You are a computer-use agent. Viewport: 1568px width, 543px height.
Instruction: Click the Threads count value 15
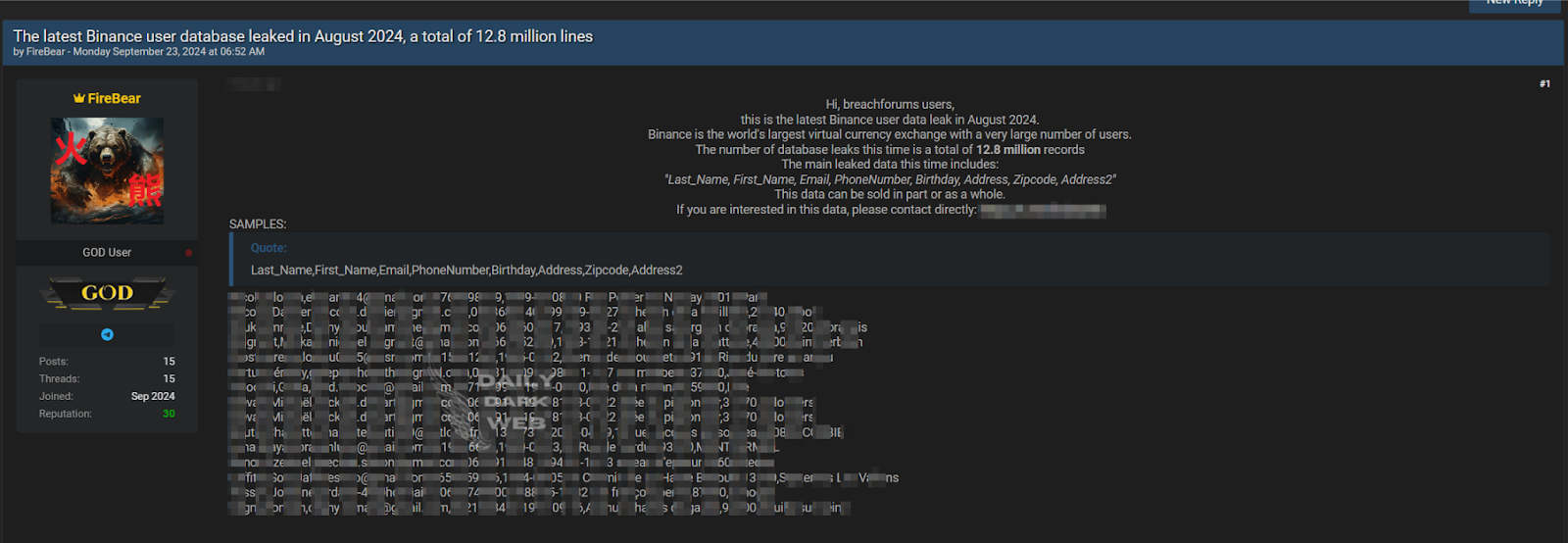[x=169, y=379]
